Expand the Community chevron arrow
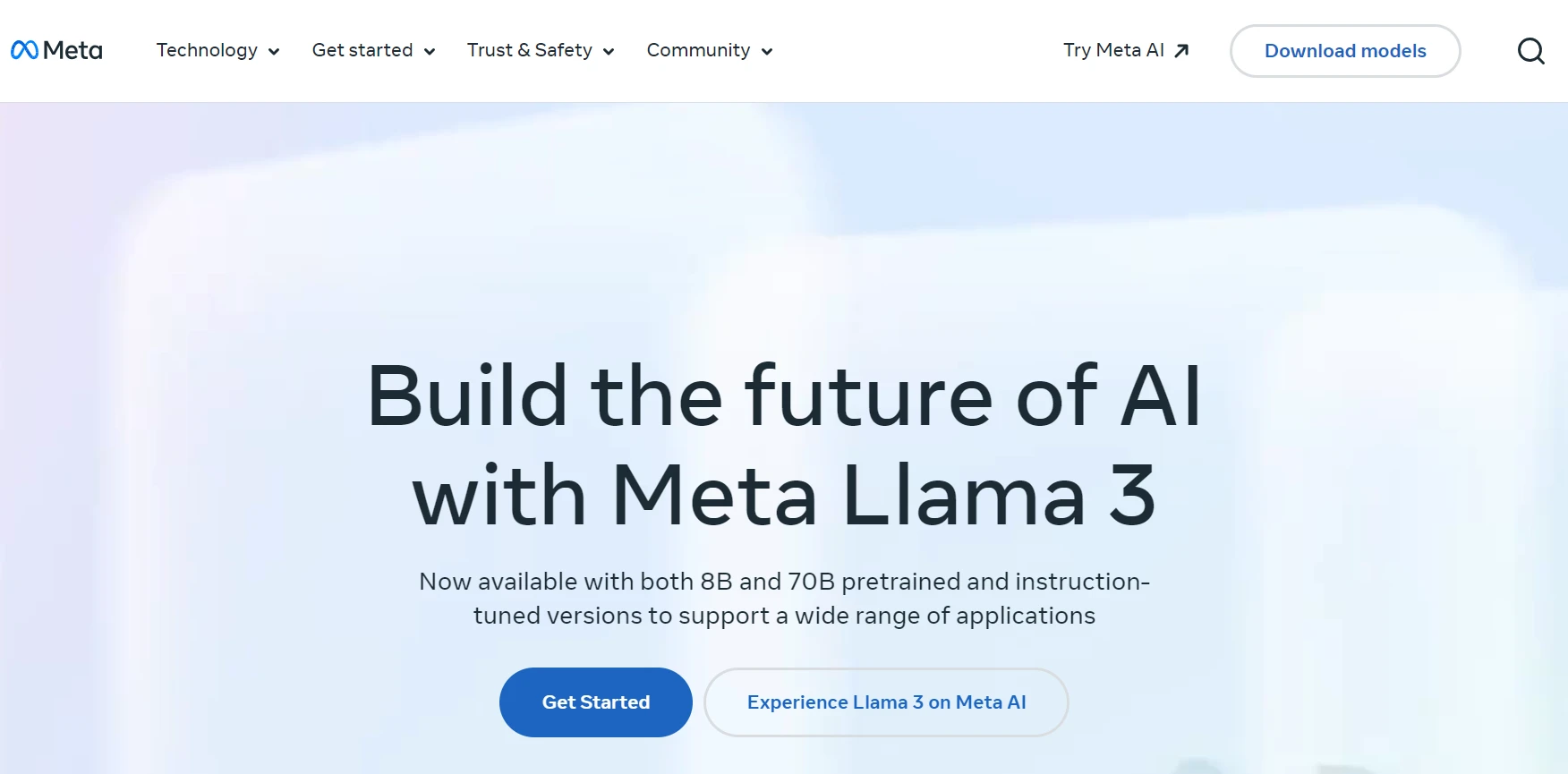 767,52
